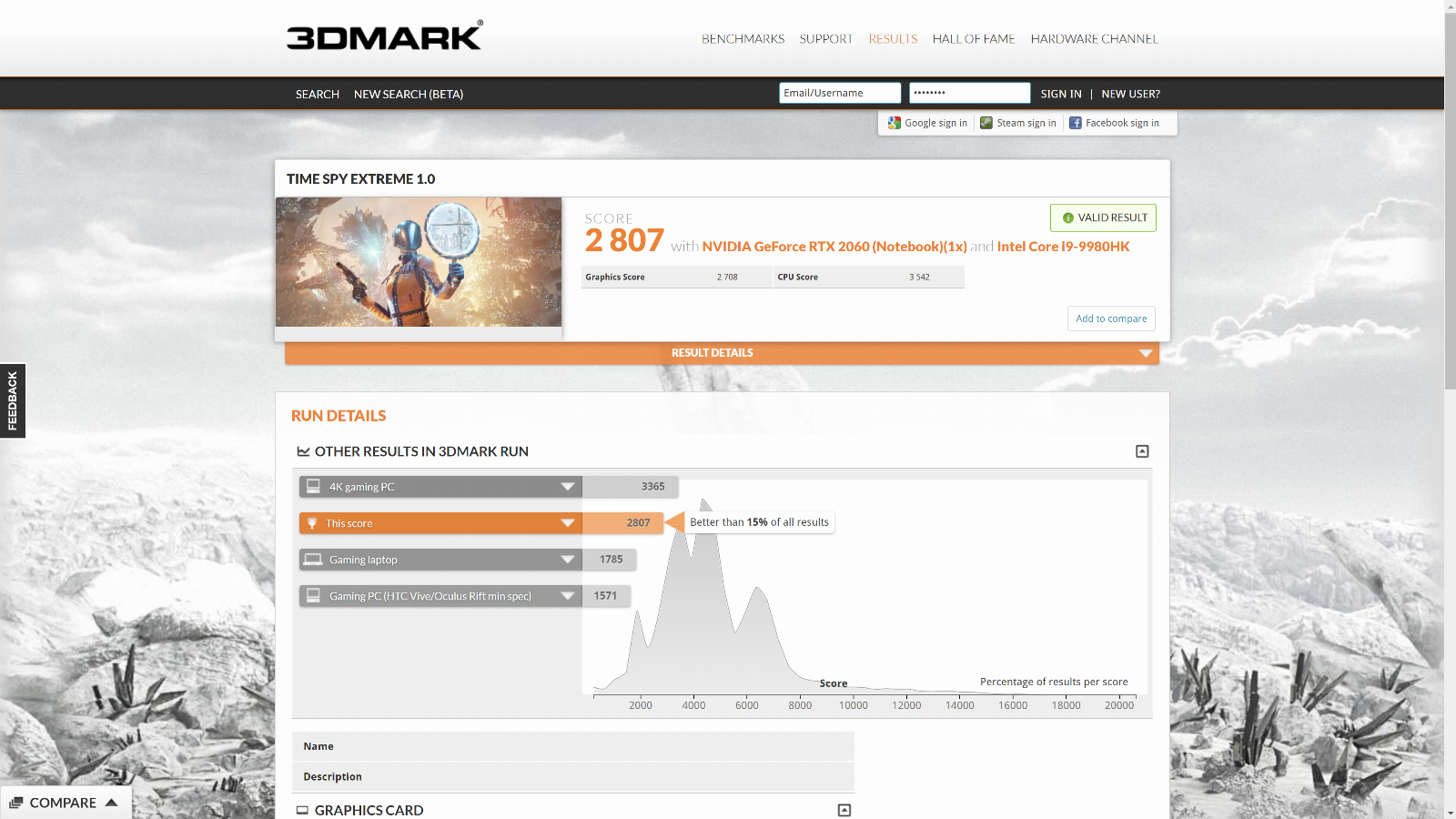Click the Valid Result badge
The height and width of the screenshot is (819, 1456).
1103,217
